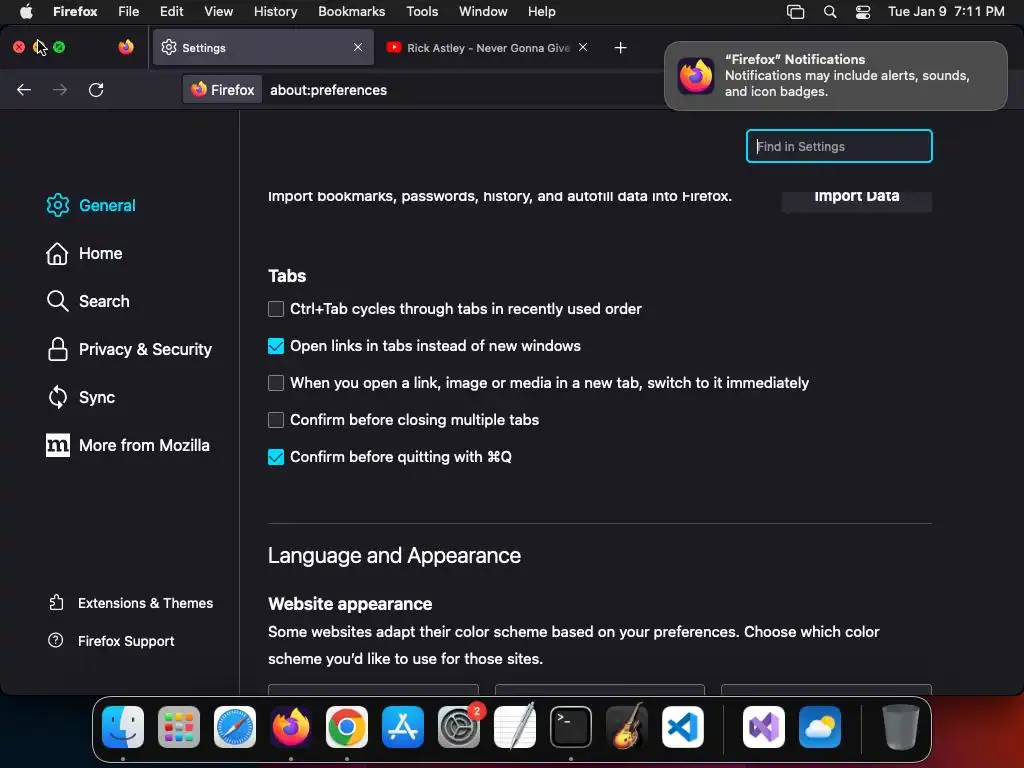This screenshot has width=1024, height=768.
Task: Reload the current page
Action: coord(96,89)
